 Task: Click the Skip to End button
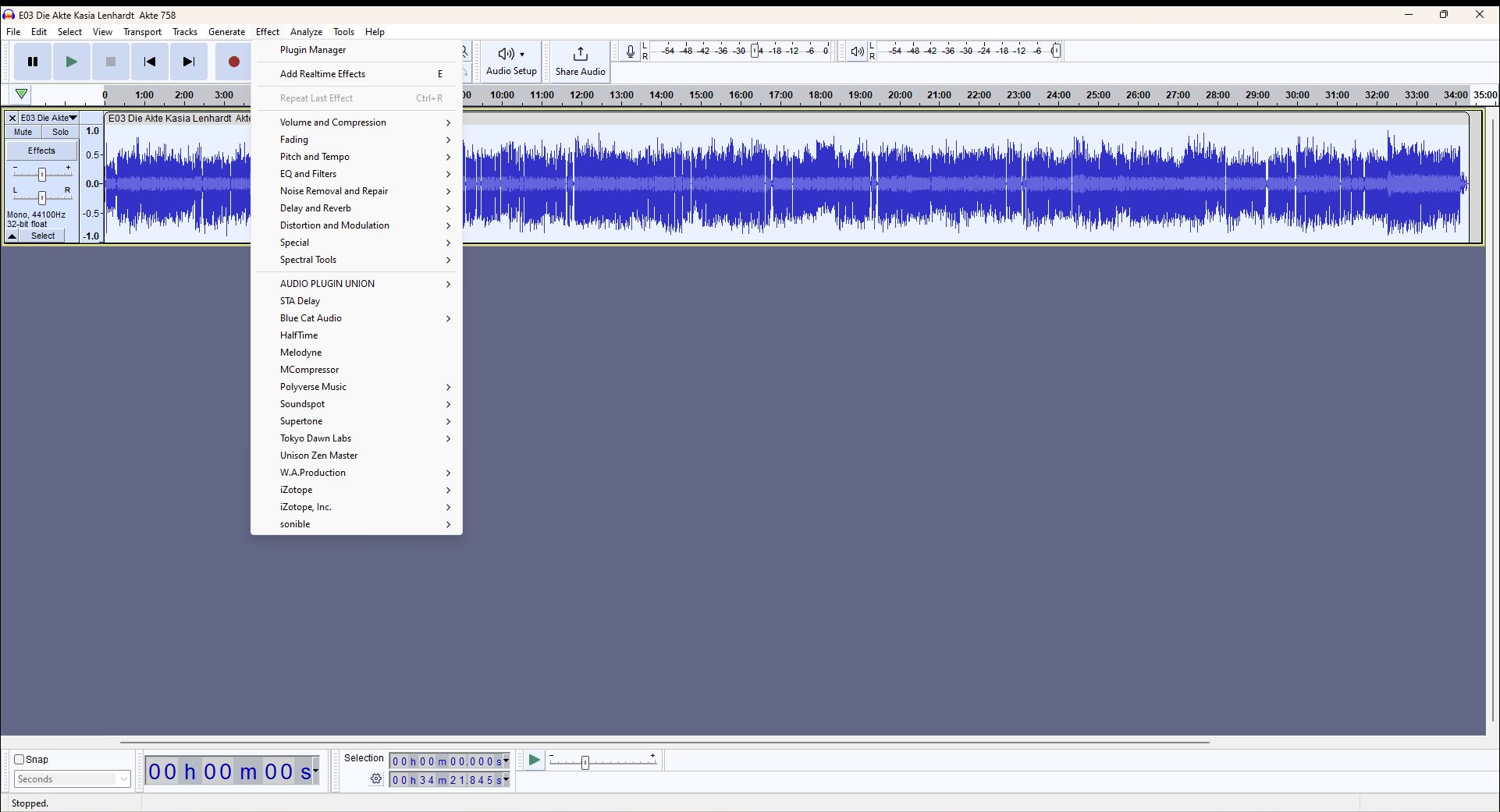click(x=188, y=62)
